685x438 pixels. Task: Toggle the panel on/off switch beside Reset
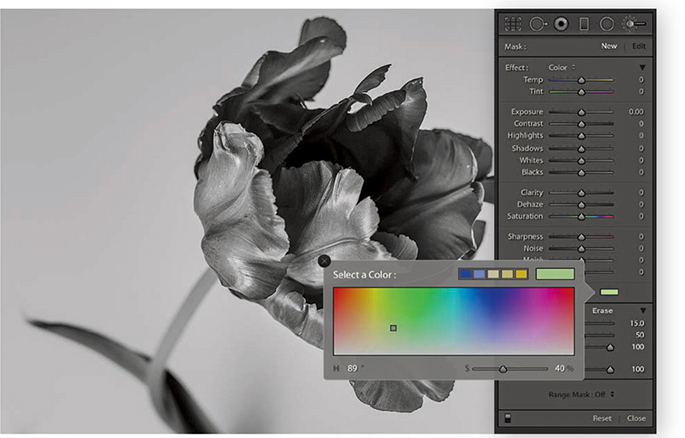(508, 418)
